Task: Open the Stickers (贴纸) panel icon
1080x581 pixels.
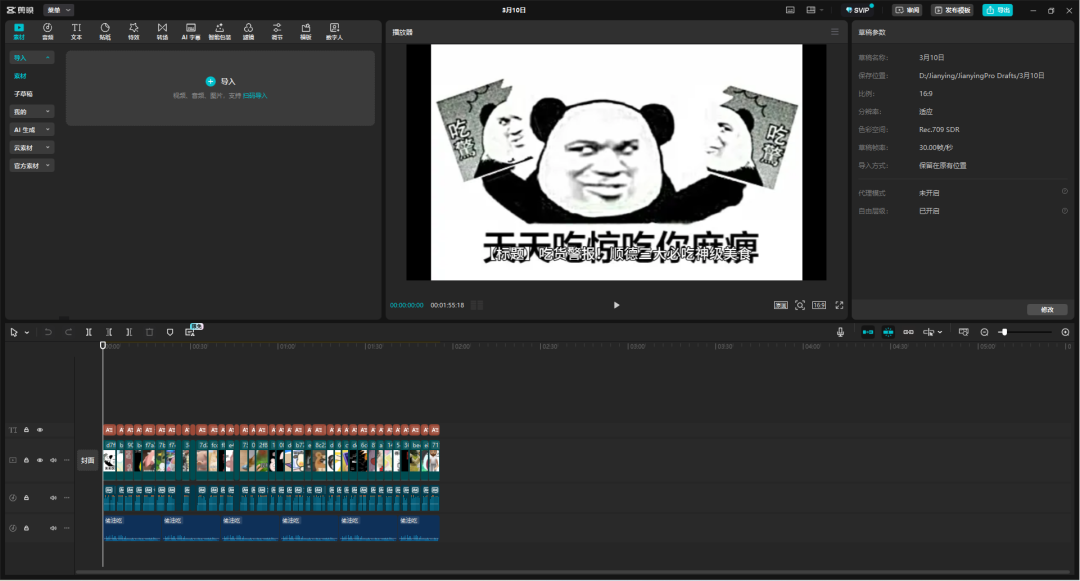Action: [x=105, y=31]
